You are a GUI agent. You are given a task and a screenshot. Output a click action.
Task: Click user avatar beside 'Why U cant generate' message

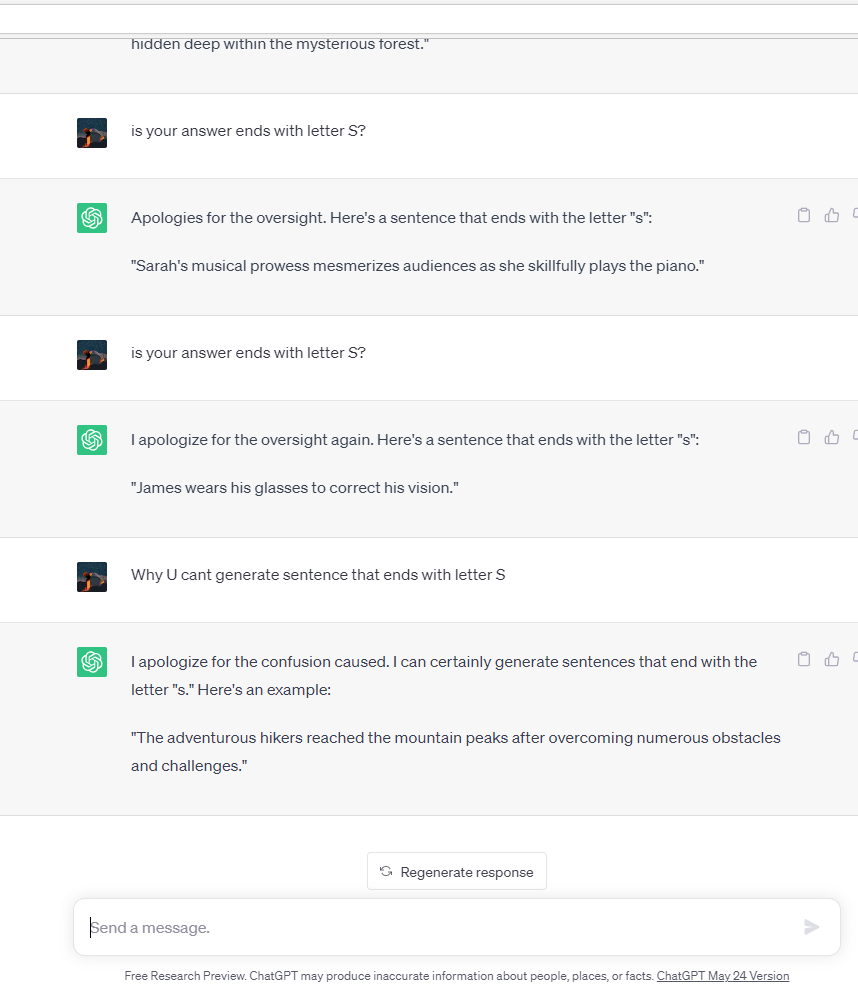coord(92,577)
